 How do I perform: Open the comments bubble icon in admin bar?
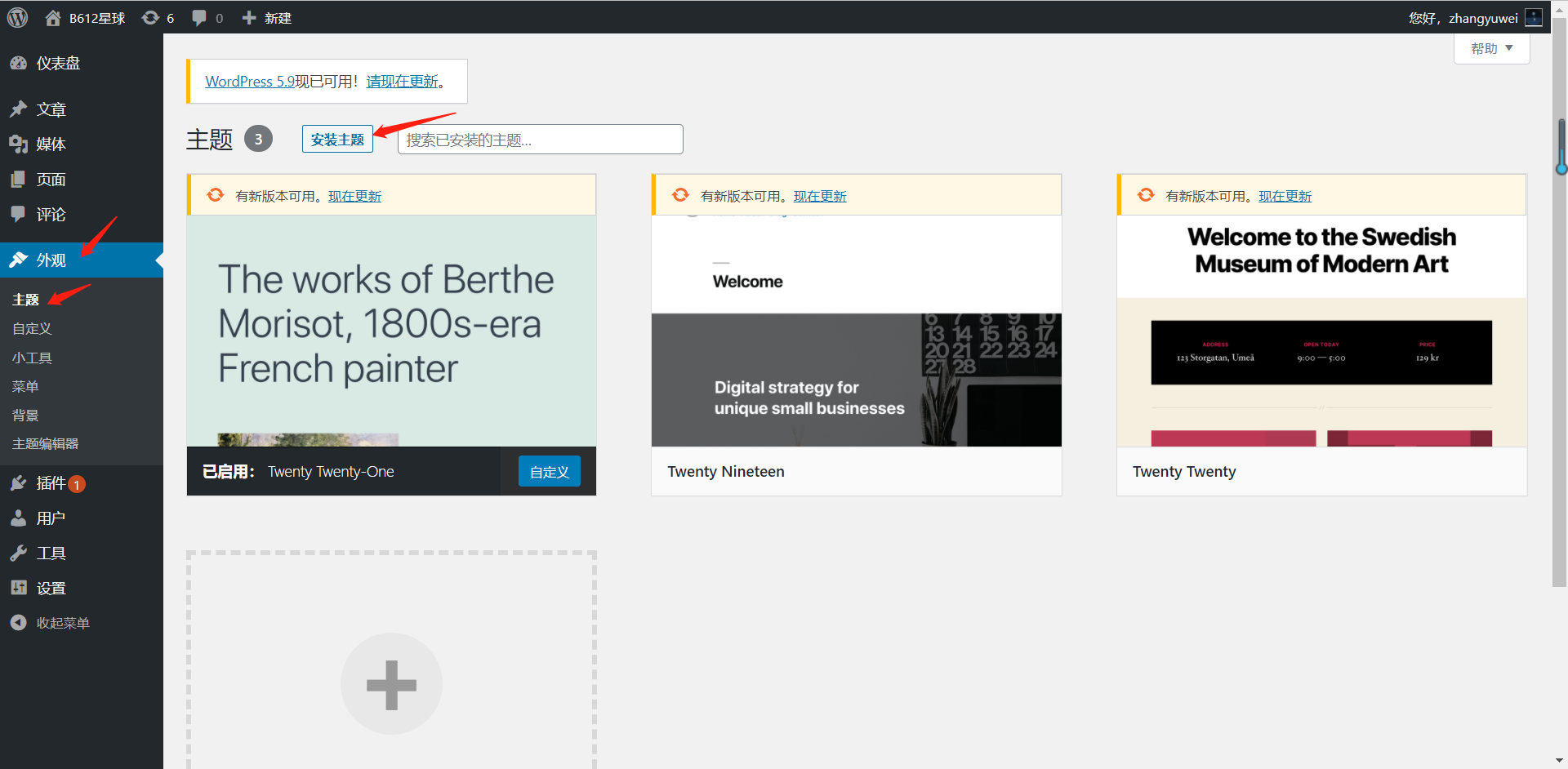[199, 18]
